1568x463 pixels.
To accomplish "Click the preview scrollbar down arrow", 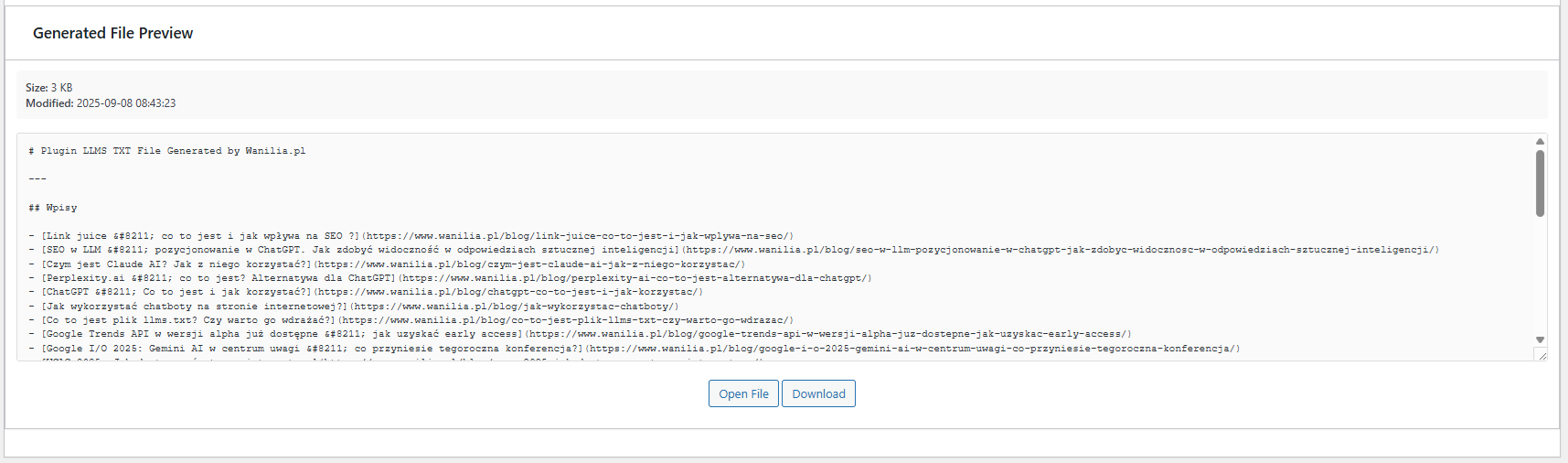I will point(1540,339).
